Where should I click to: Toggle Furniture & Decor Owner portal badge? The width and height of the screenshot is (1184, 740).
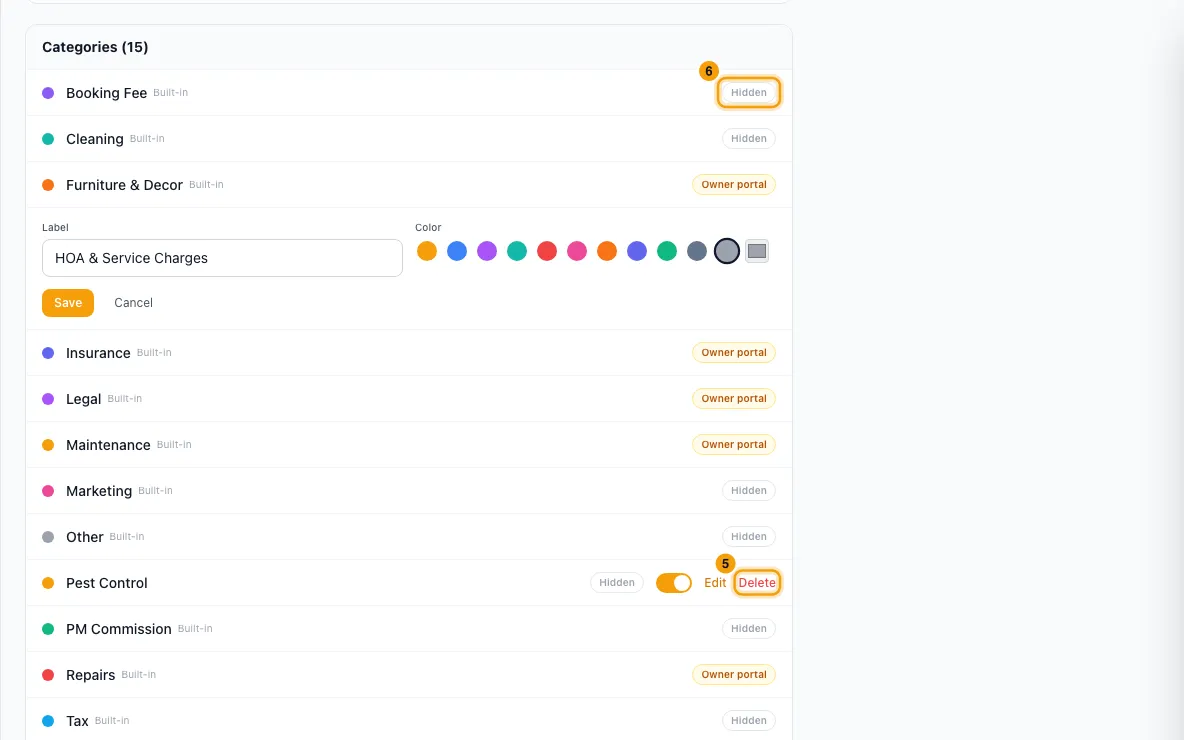click(x=734, y=185)
